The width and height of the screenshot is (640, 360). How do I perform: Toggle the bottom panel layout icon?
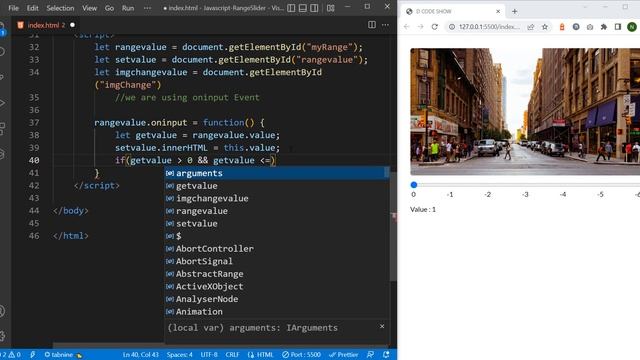[x=302, y=8]
